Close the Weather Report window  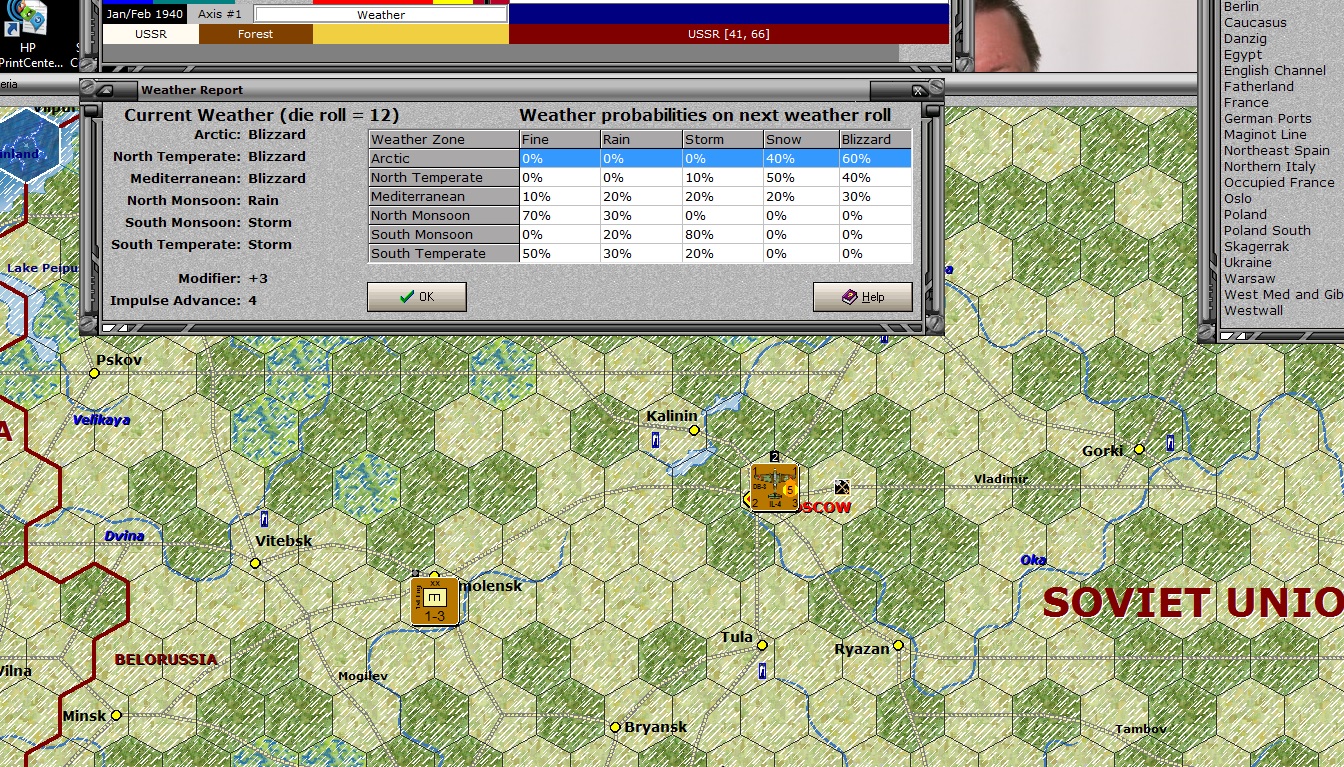point(920,90)
